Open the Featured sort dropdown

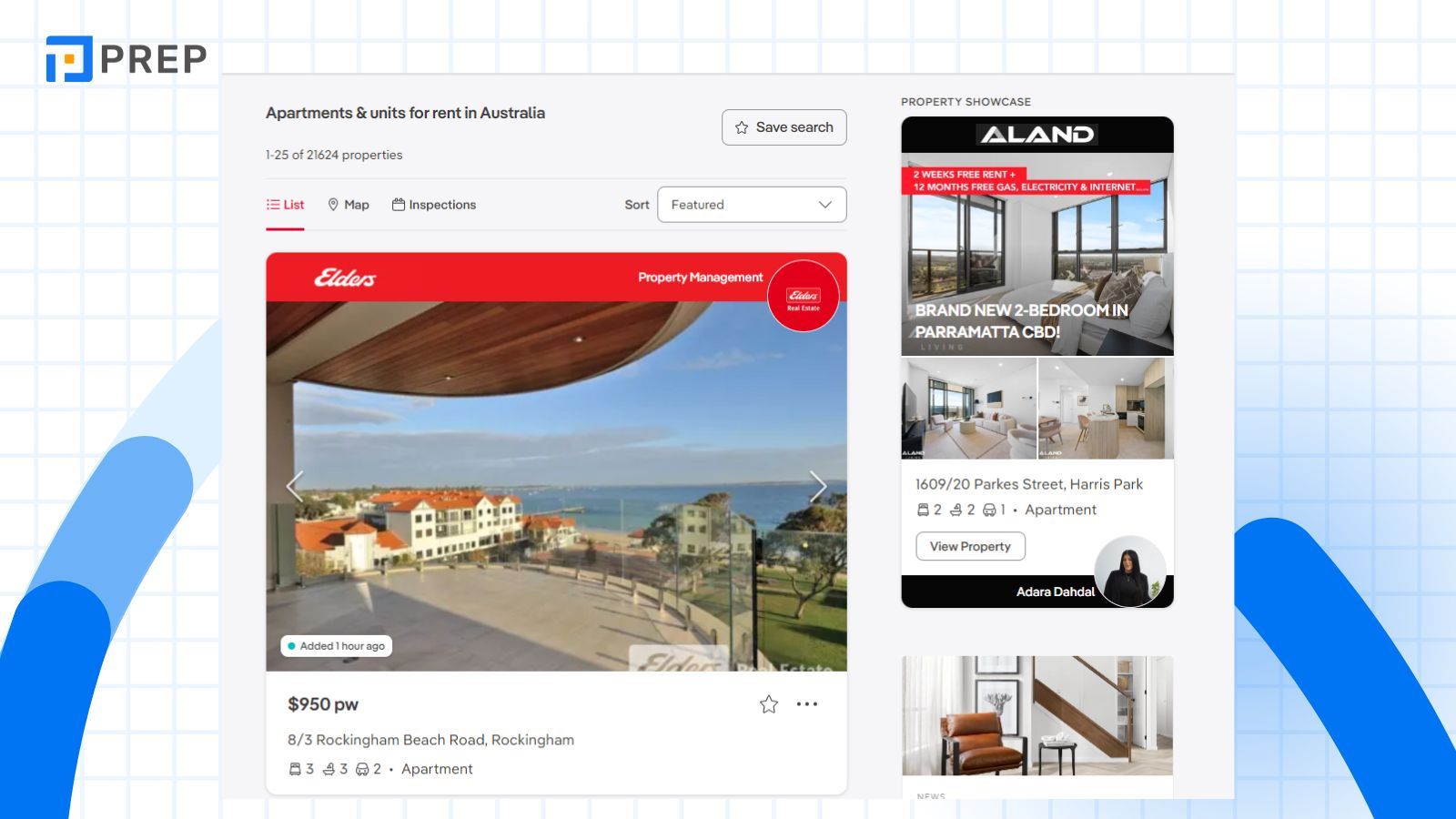click(x=752, y=205)
